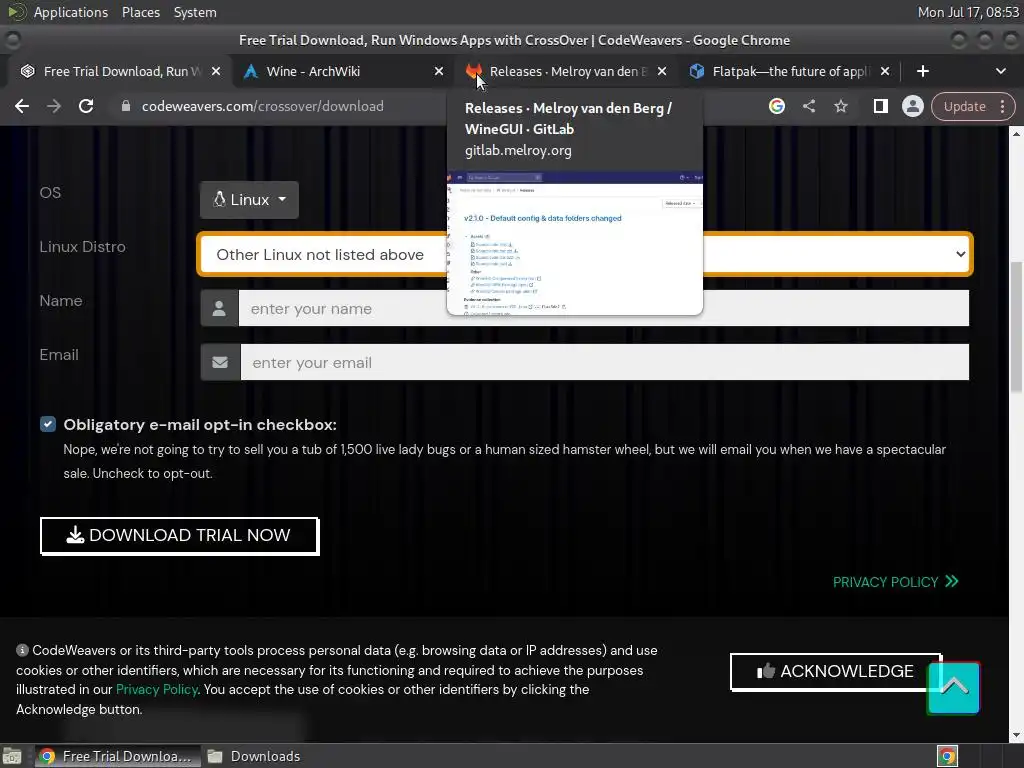Click the scrollbar down arrow

[1016, 735]
